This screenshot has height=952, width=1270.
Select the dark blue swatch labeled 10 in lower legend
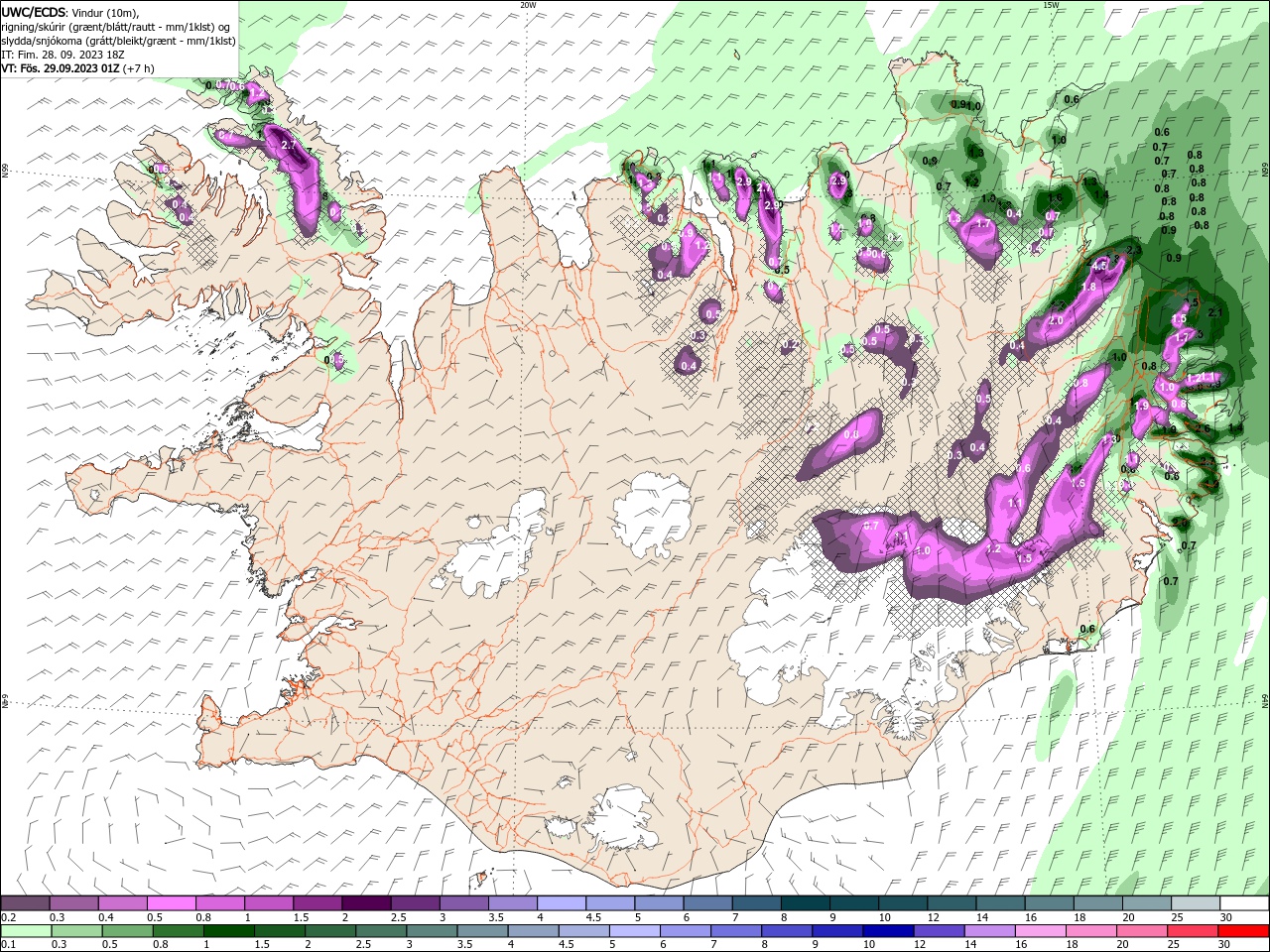tap(887, 931)
